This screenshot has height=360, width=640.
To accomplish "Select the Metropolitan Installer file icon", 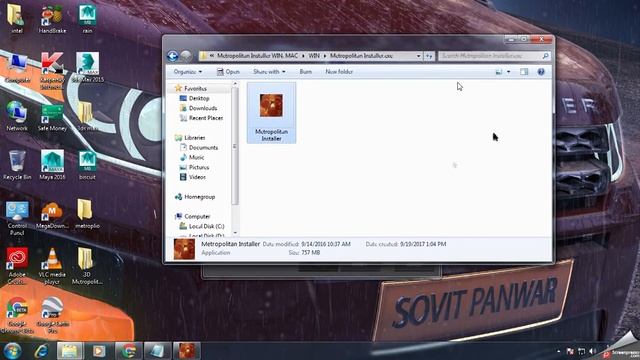I will 271,113.
